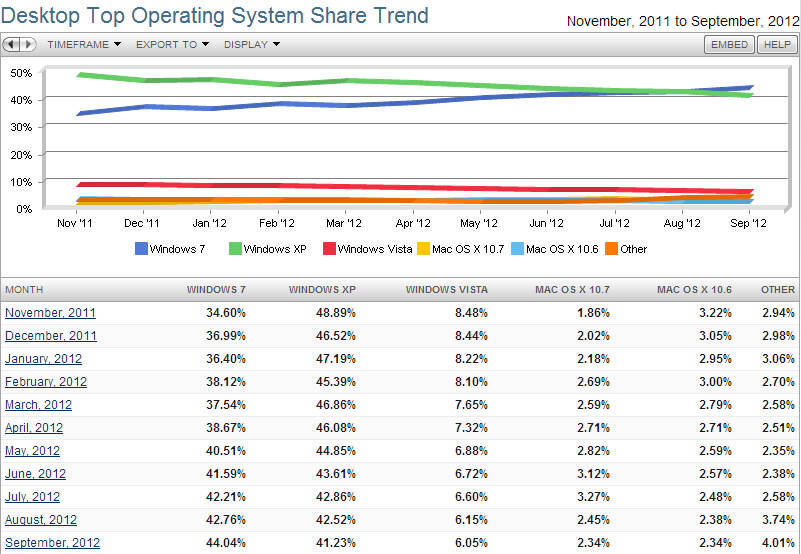
Task: Open the July, 2012 link
Action: coord(32,497)
